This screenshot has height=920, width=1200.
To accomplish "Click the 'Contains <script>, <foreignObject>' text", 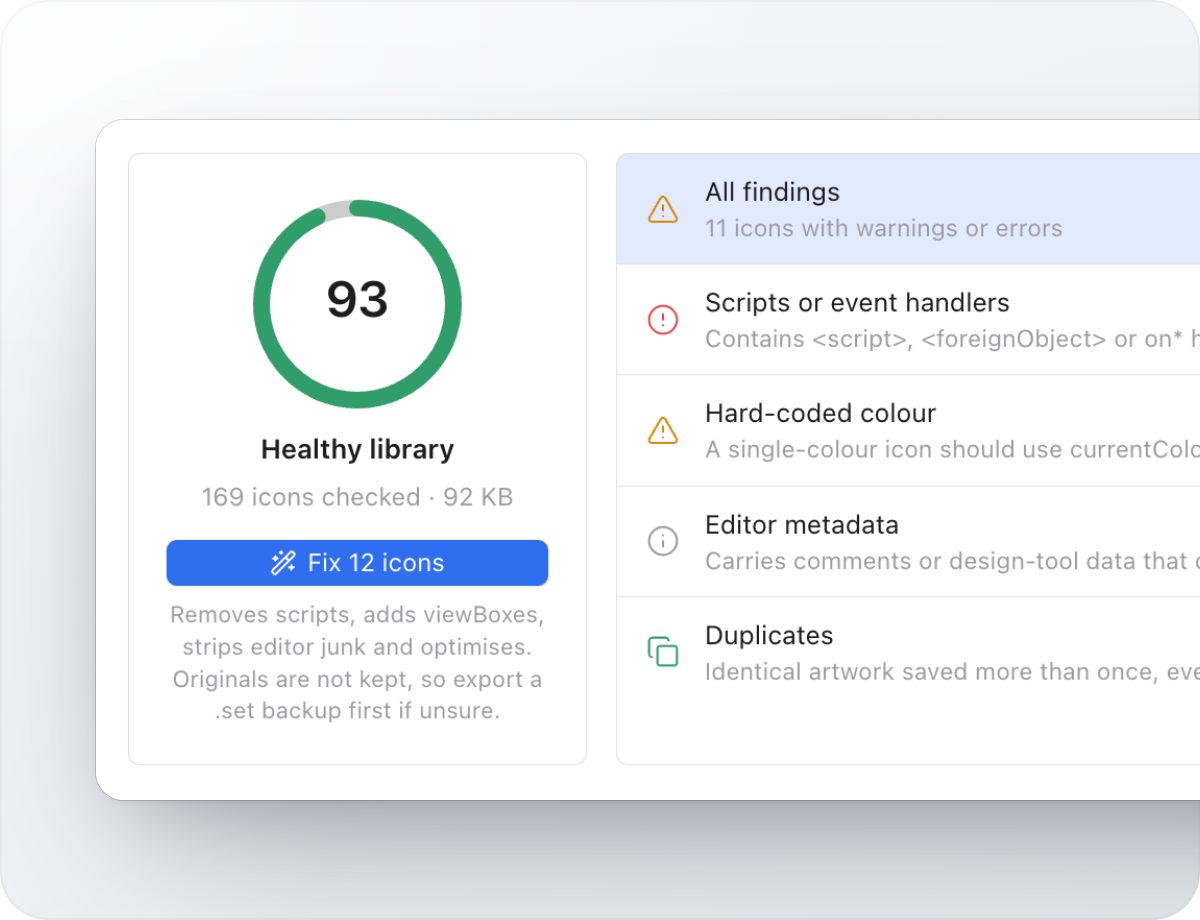I will (x=952, y=339).
